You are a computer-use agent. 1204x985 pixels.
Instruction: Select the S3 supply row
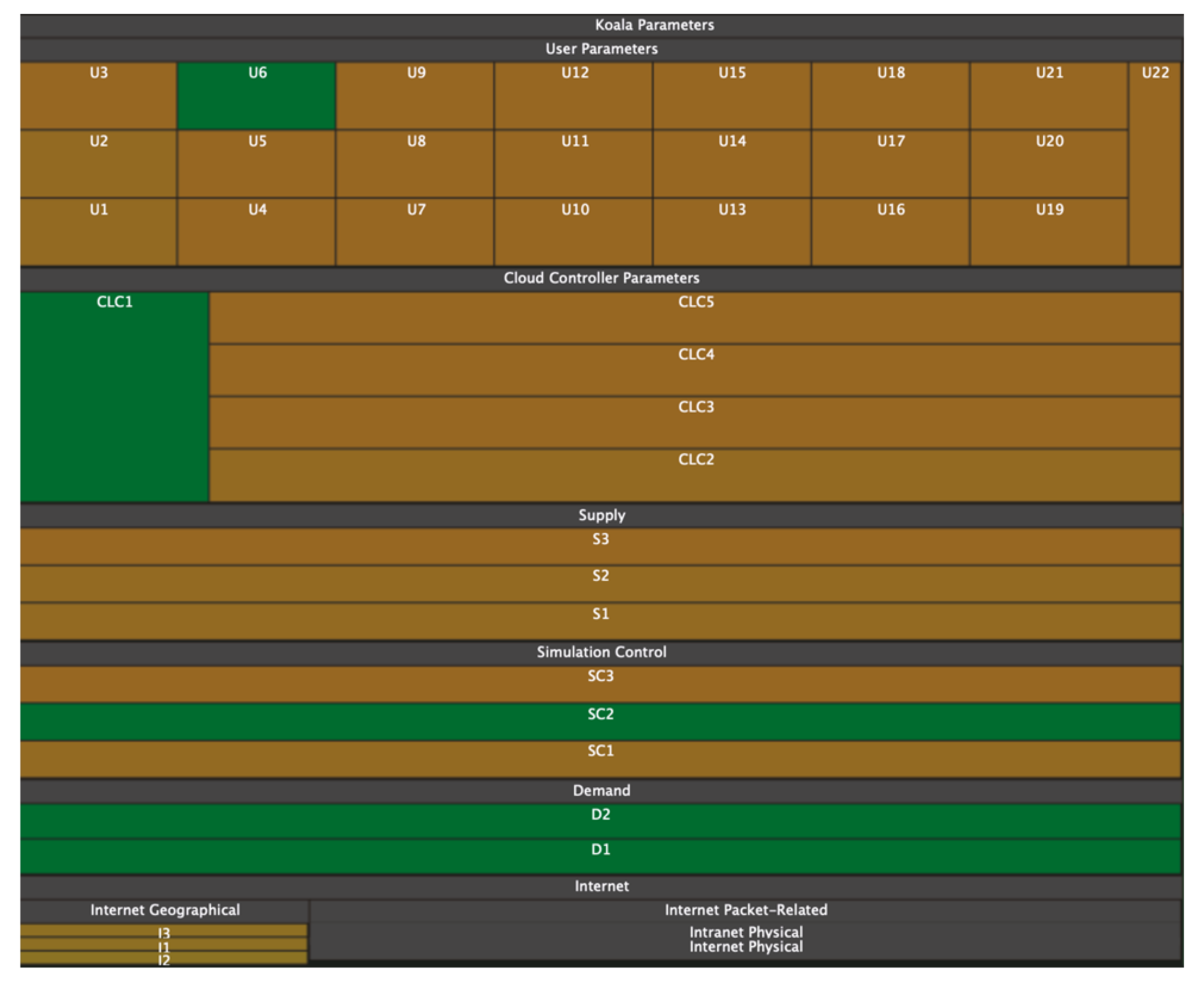600,546
